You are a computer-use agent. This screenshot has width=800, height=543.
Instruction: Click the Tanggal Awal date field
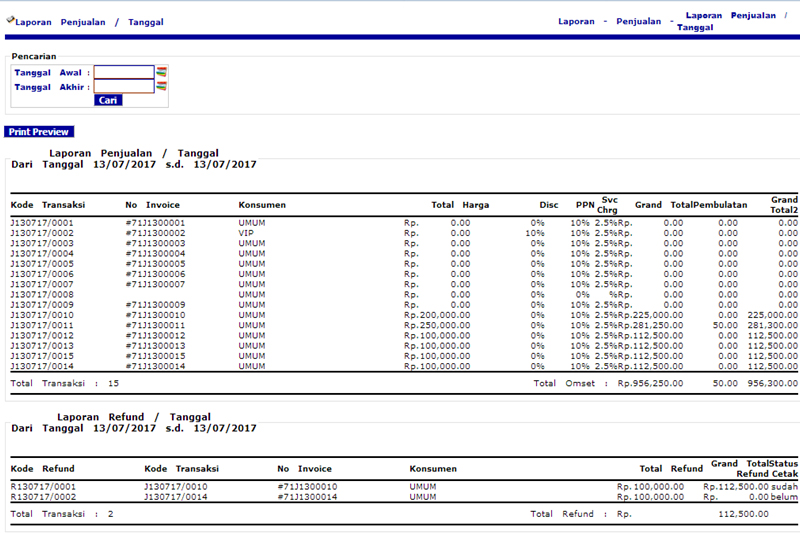coord(124,72)
